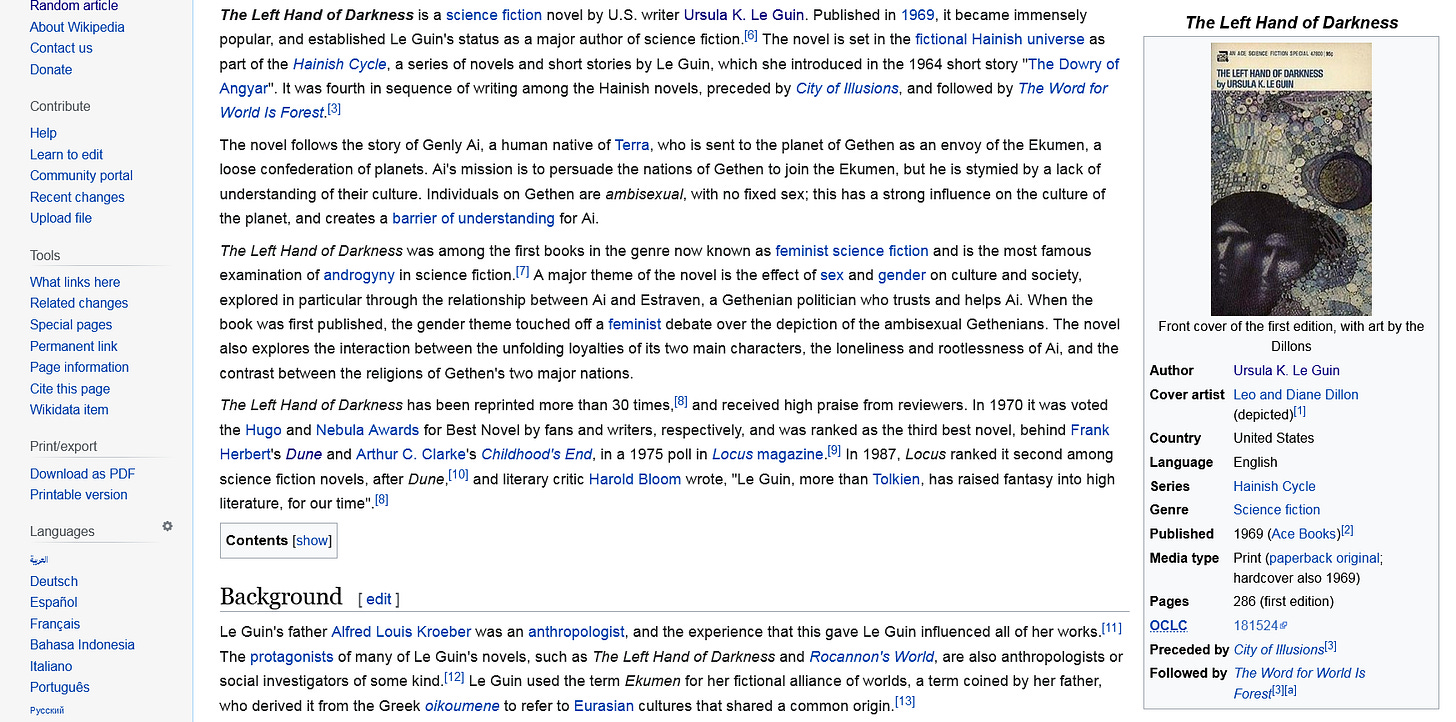This screenshot has height=722, width=1456.
Task: Open Science fiction genre infobox link
Action: pyautogui.click(x=1277, y=510)
